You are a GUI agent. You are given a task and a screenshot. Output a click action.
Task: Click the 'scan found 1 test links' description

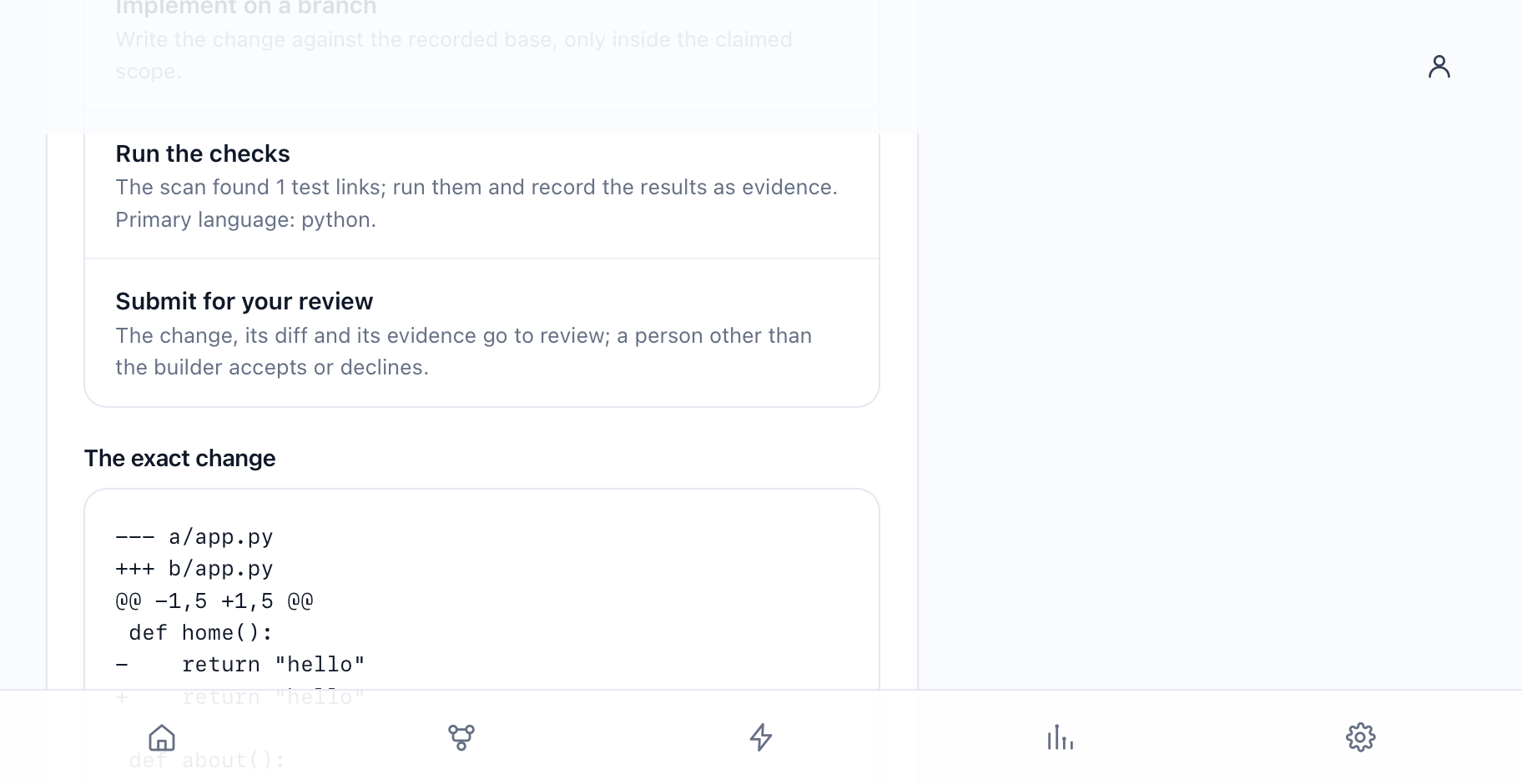[476, 187]
